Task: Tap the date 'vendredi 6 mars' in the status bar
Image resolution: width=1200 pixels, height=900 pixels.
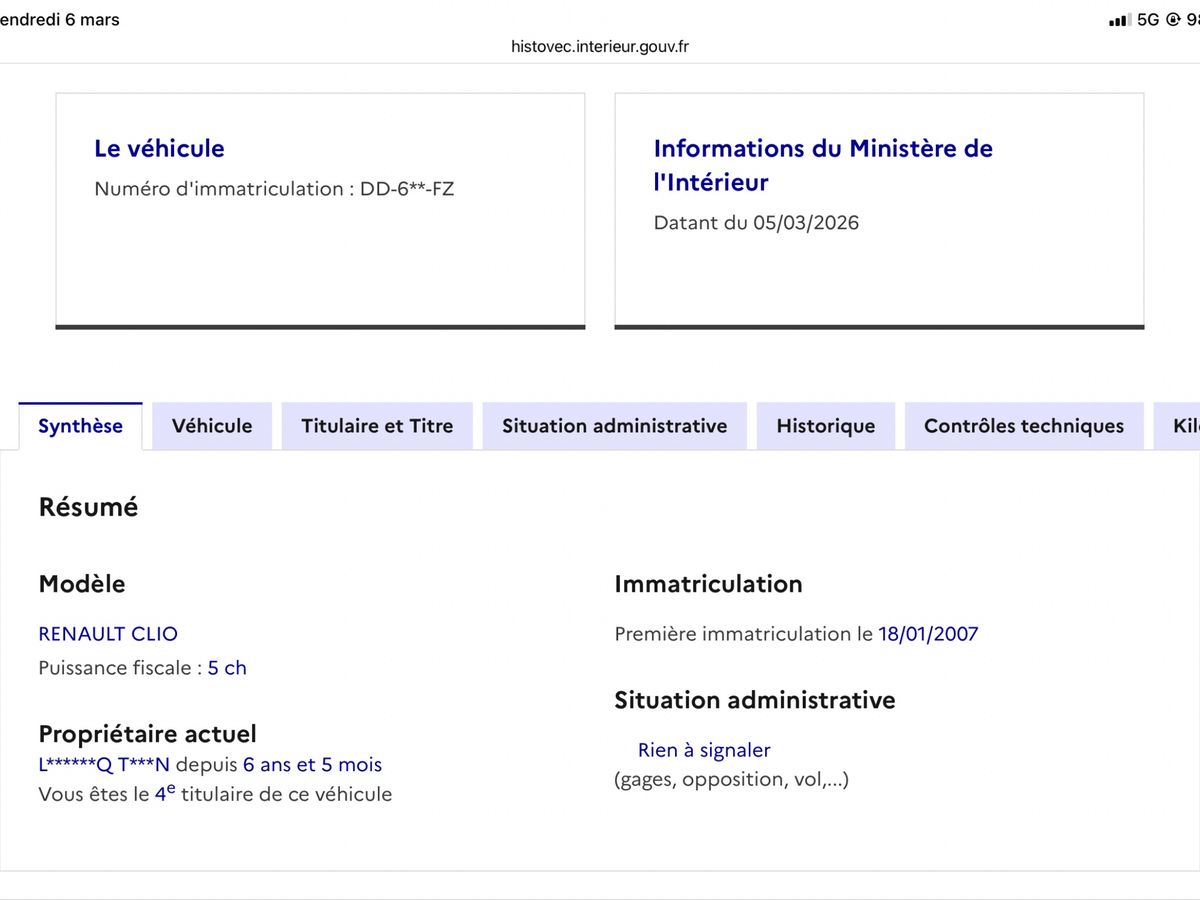Action: pos(60,18)
